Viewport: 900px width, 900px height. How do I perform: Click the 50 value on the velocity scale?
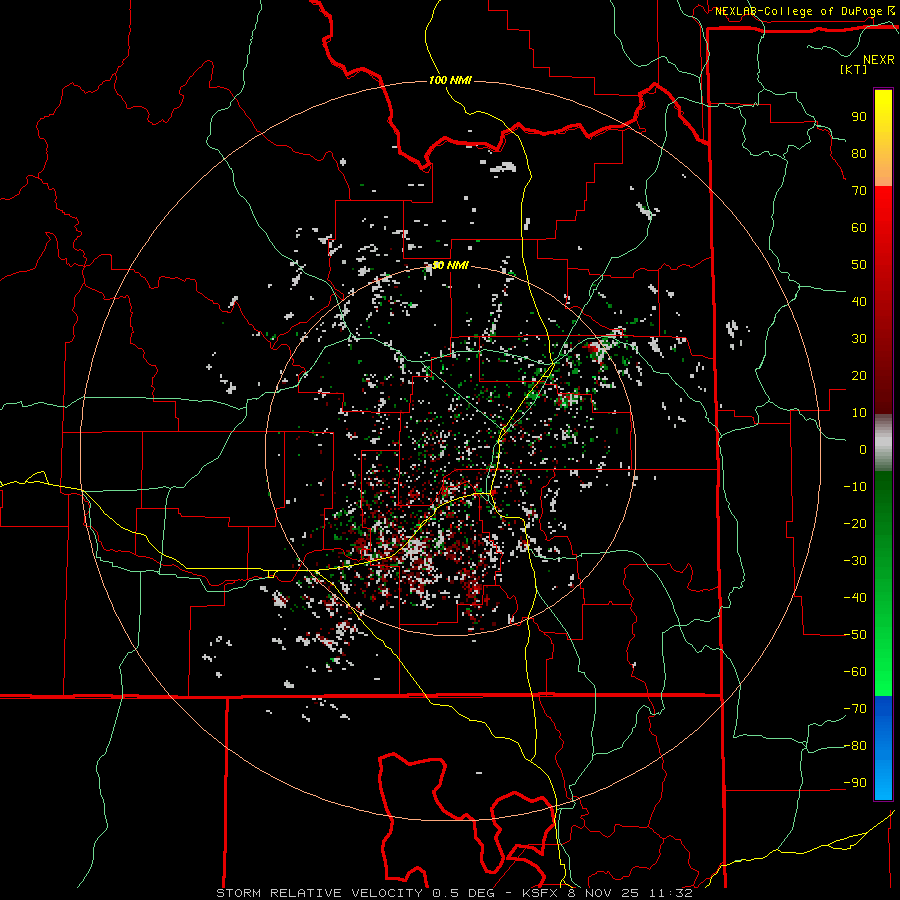(x=859, y=265)
